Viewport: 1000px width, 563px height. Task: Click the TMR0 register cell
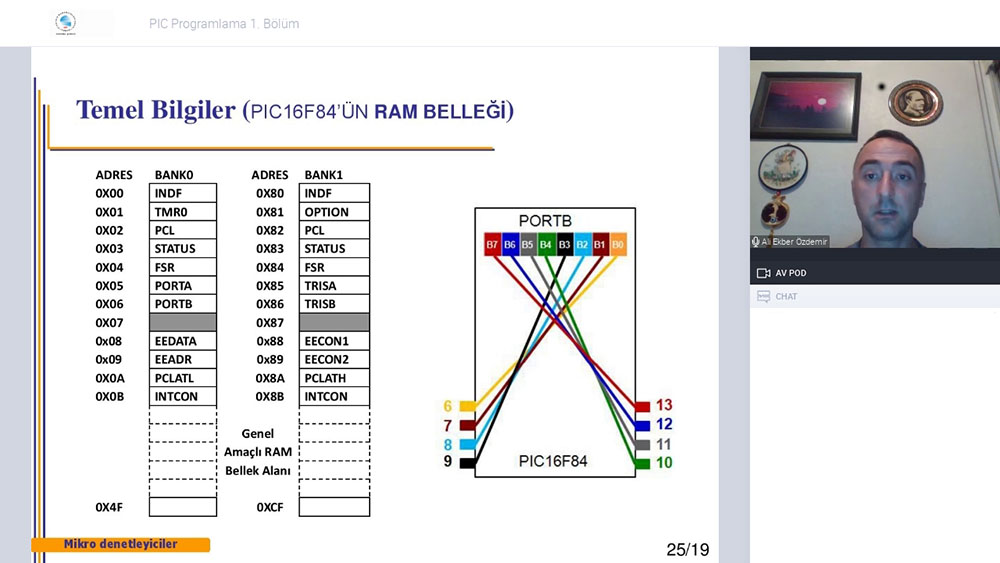tap(183, 212)
